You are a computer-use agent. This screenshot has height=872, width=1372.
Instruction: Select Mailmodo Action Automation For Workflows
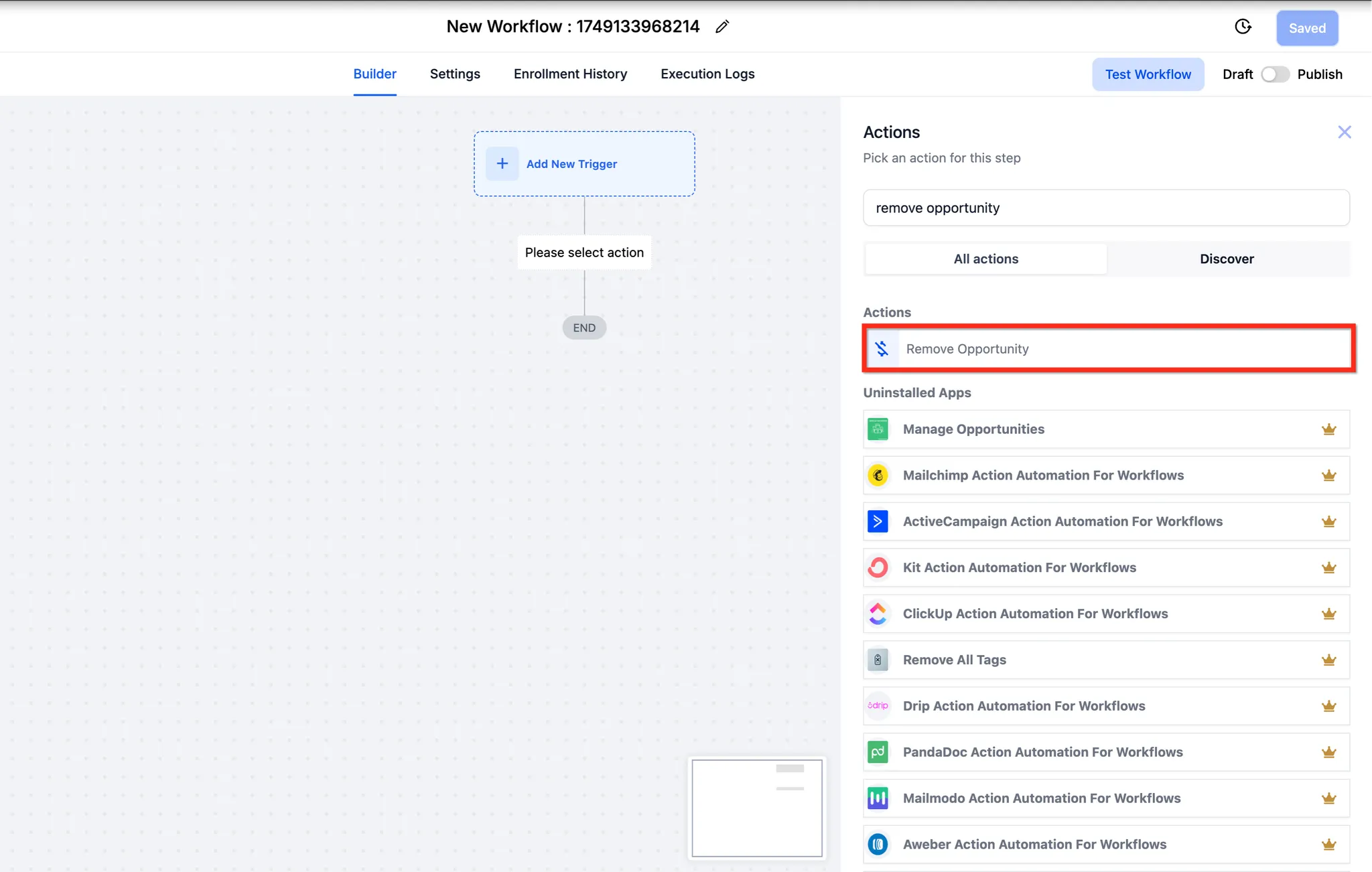tap(1041, 798)
